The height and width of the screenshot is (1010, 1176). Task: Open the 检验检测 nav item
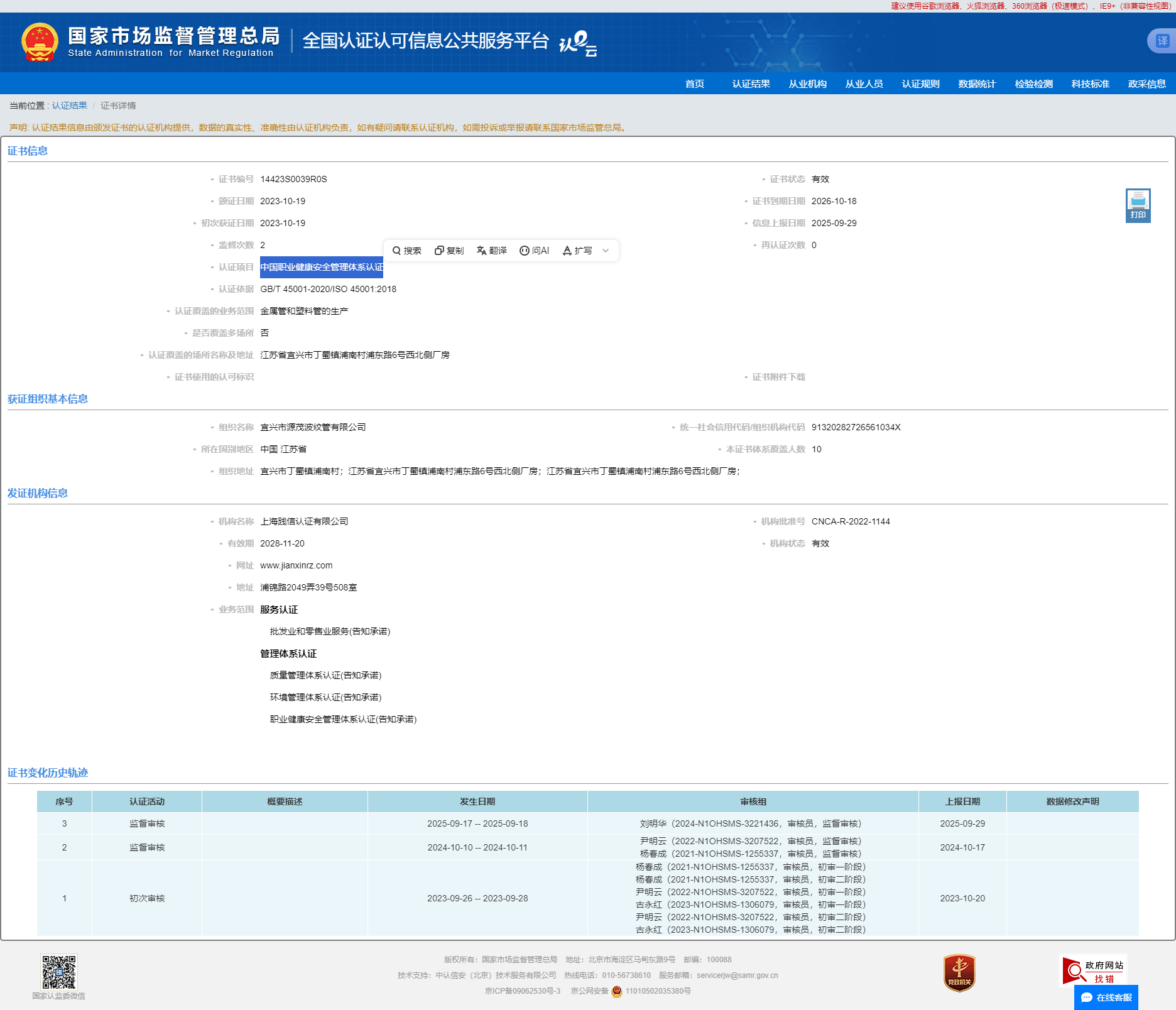(1033, 84)
